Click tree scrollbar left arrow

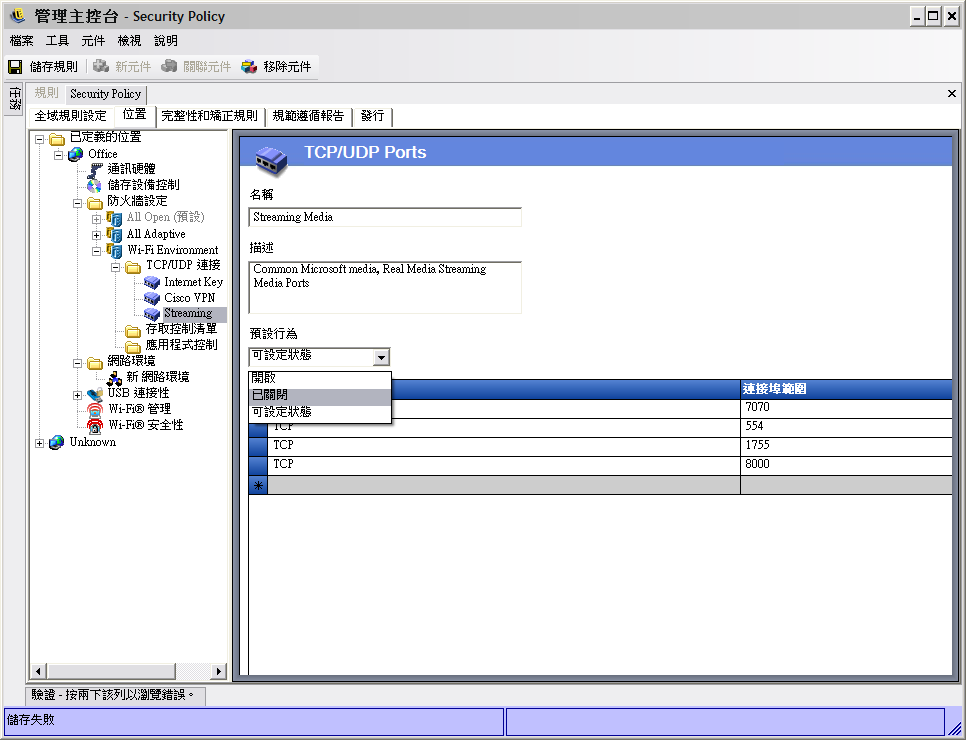click(38, 671)
